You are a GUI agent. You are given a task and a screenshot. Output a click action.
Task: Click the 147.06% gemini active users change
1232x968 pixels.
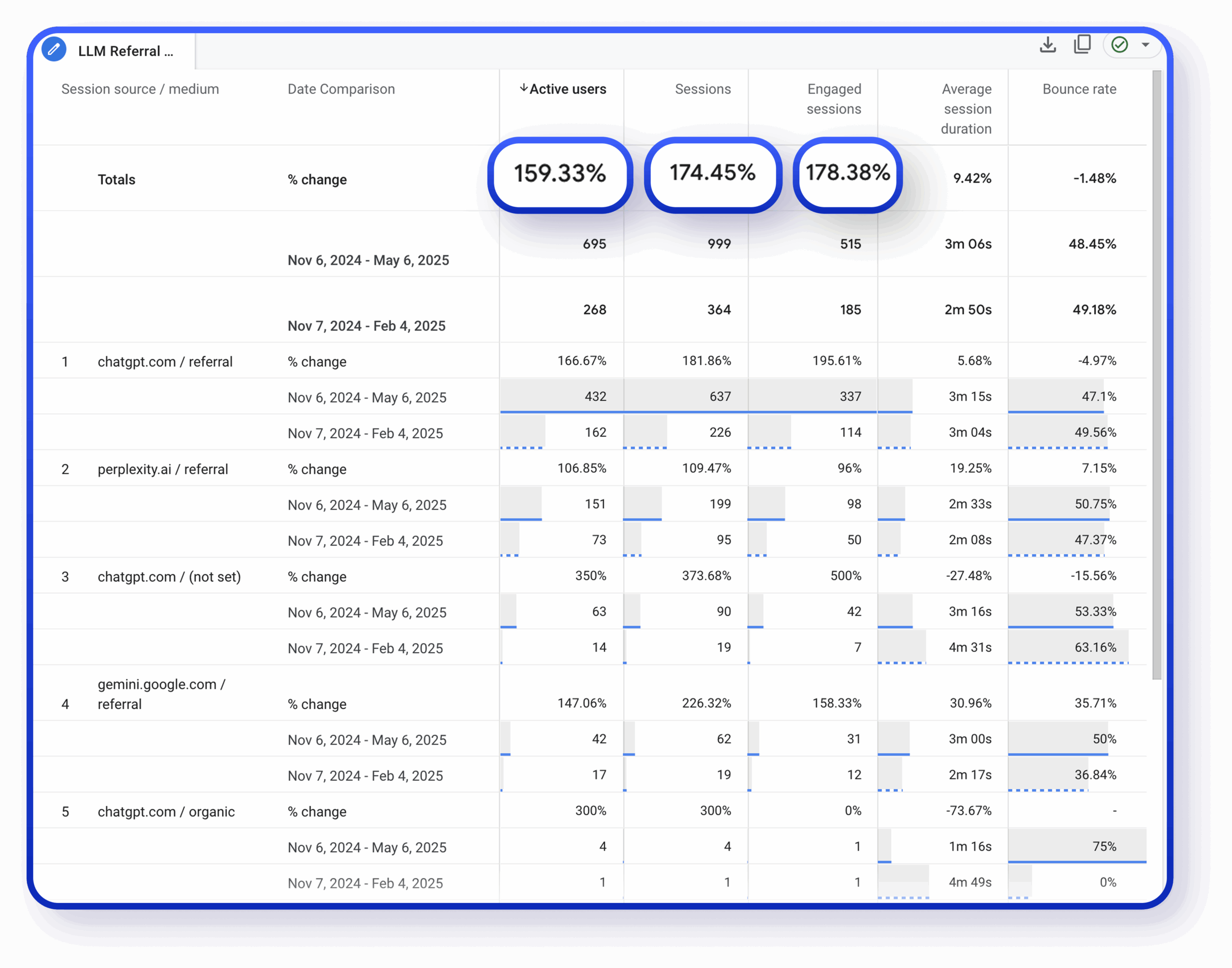[582, 703]
